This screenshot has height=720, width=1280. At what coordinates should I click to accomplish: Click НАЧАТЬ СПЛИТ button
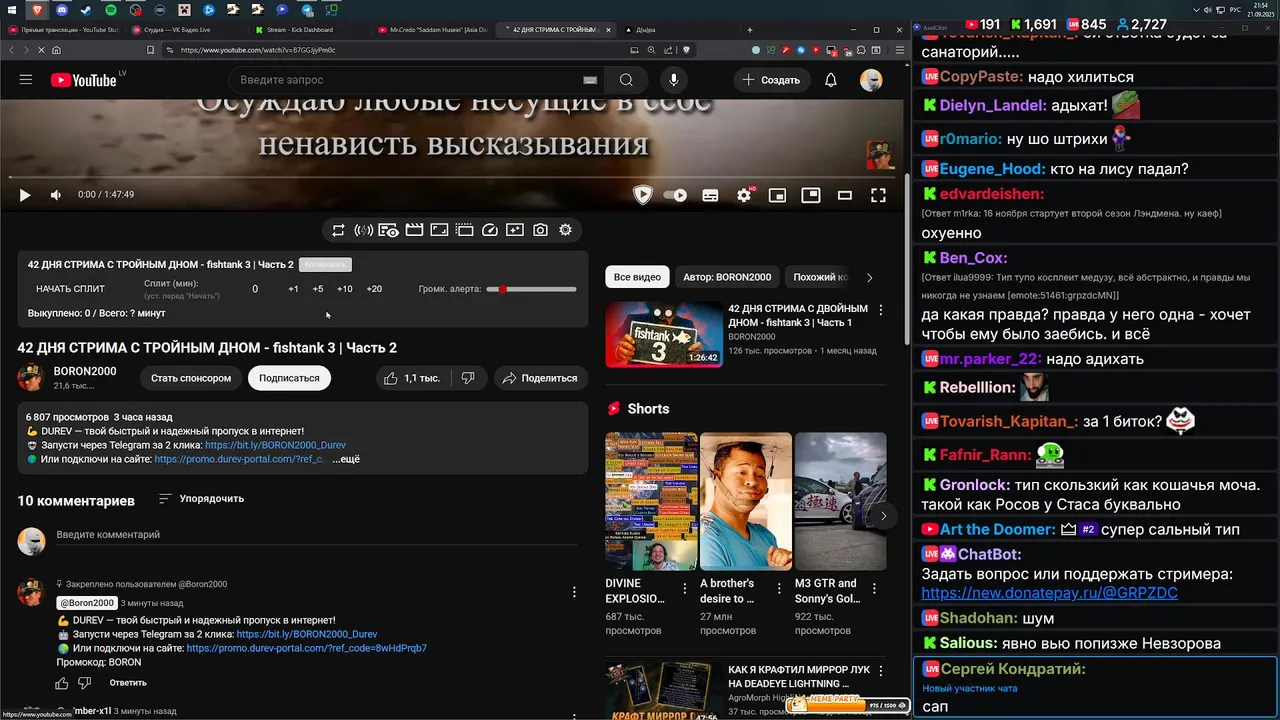[70, 289]
